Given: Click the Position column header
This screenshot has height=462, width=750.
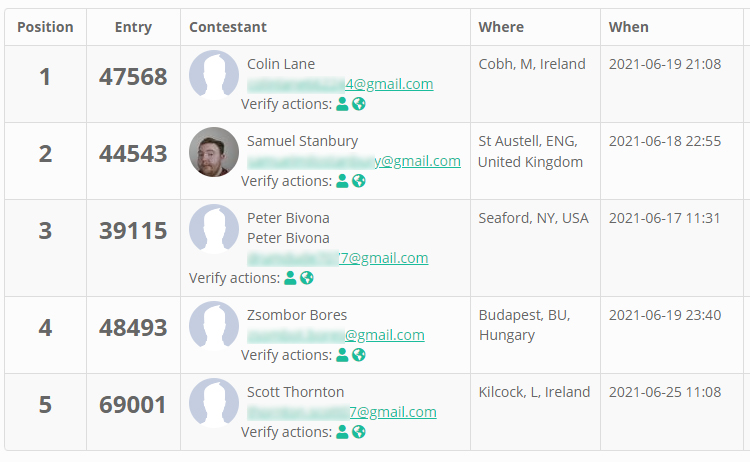Looking at the screenshot, I should coord(45,27).
